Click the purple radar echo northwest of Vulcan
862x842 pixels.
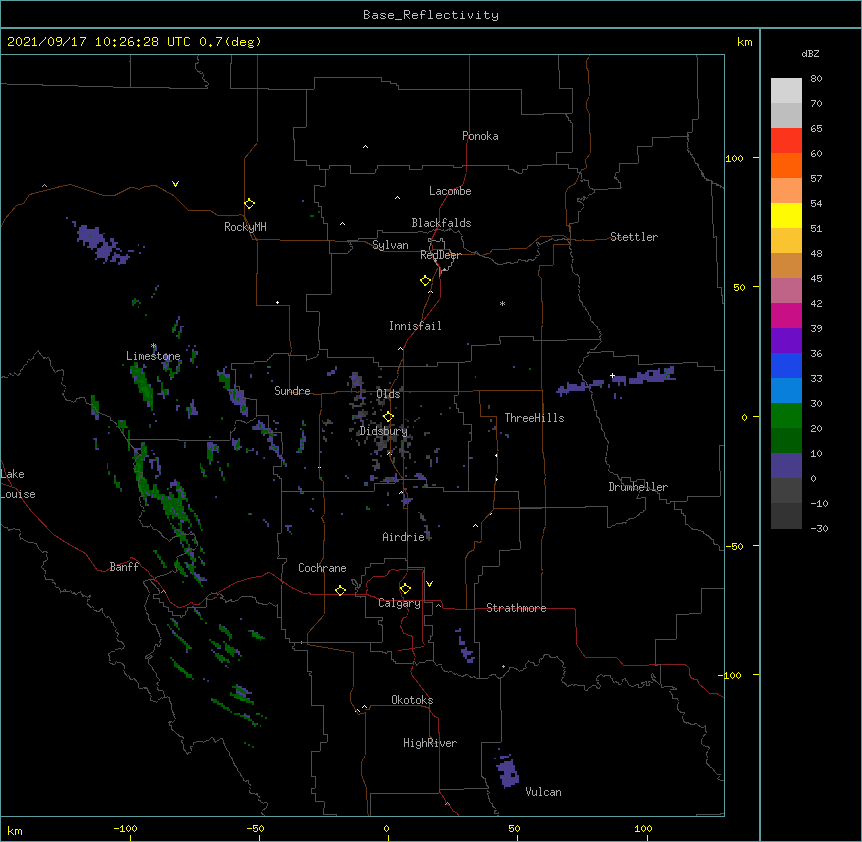coord(507,771)
